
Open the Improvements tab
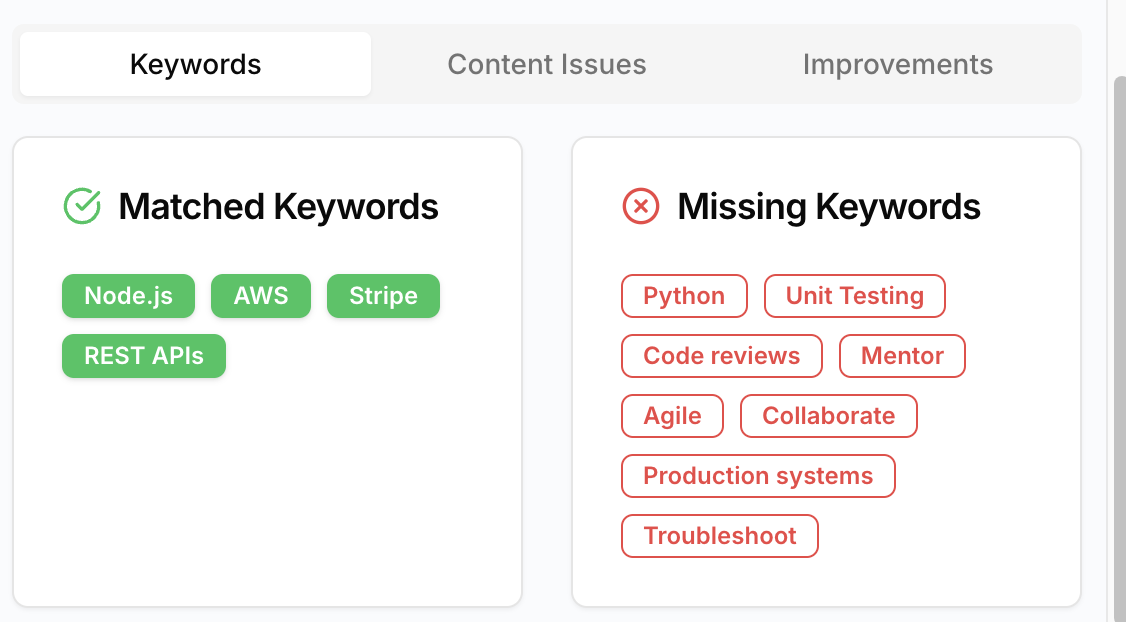897,65
